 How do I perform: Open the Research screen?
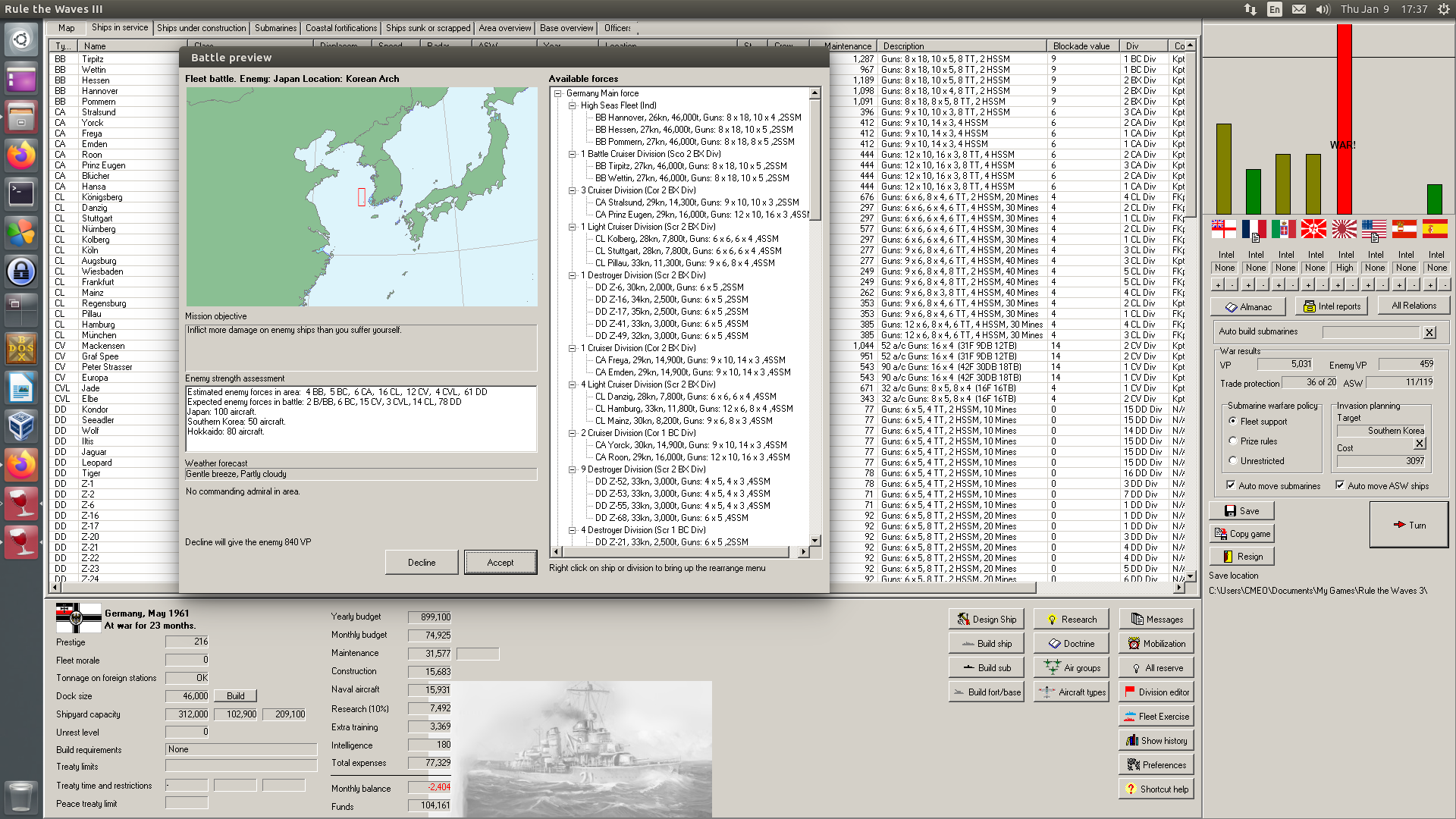click(1071, 619)
